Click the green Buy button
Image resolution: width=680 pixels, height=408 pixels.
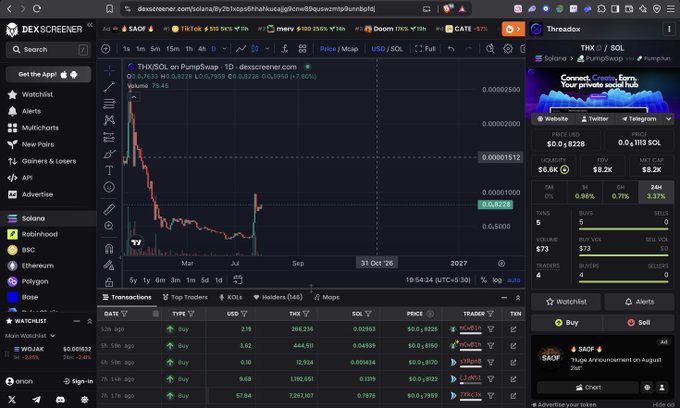coord(566,323)
